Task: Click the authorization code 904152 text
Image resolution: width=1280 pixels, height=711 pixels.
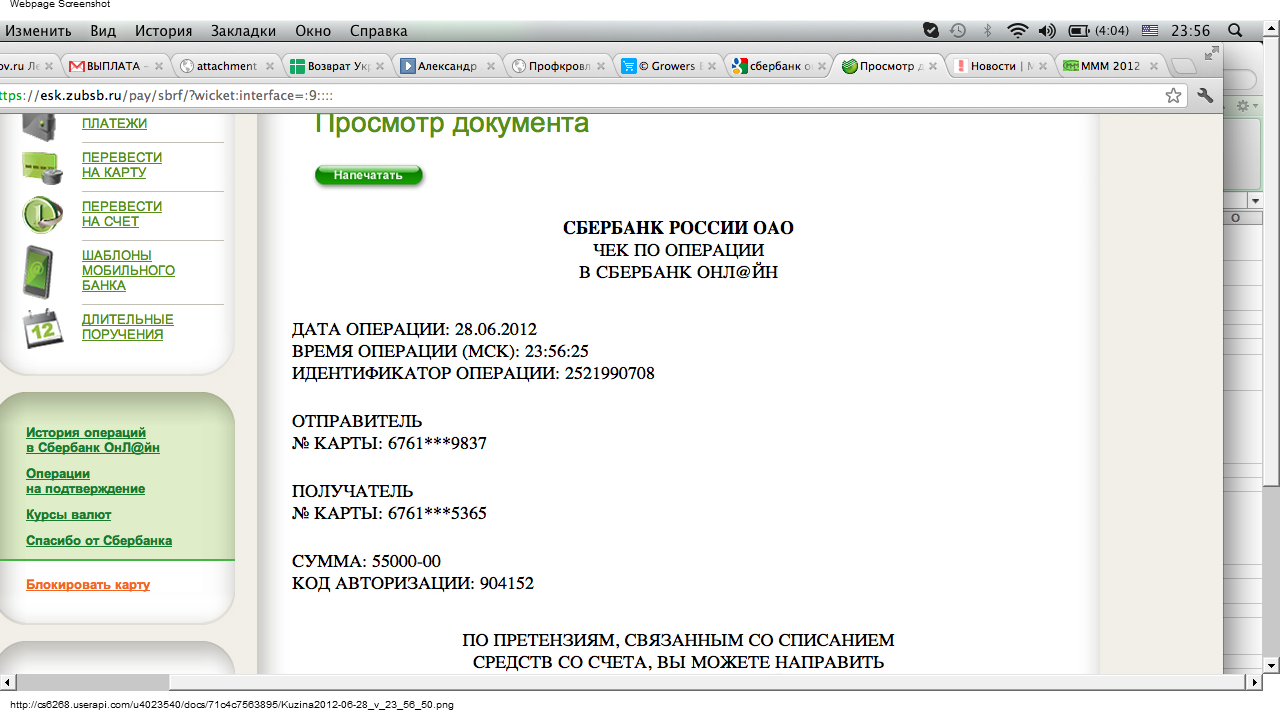Action: coord(507,583)
